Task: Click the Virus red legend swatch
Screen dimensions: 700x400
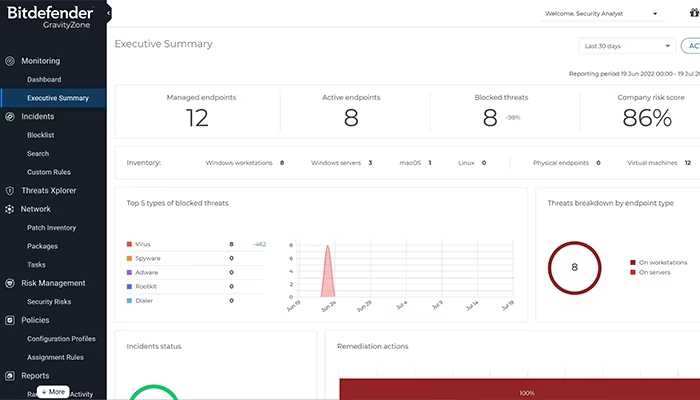Action: pyautogui.click(x=129, y=244)
